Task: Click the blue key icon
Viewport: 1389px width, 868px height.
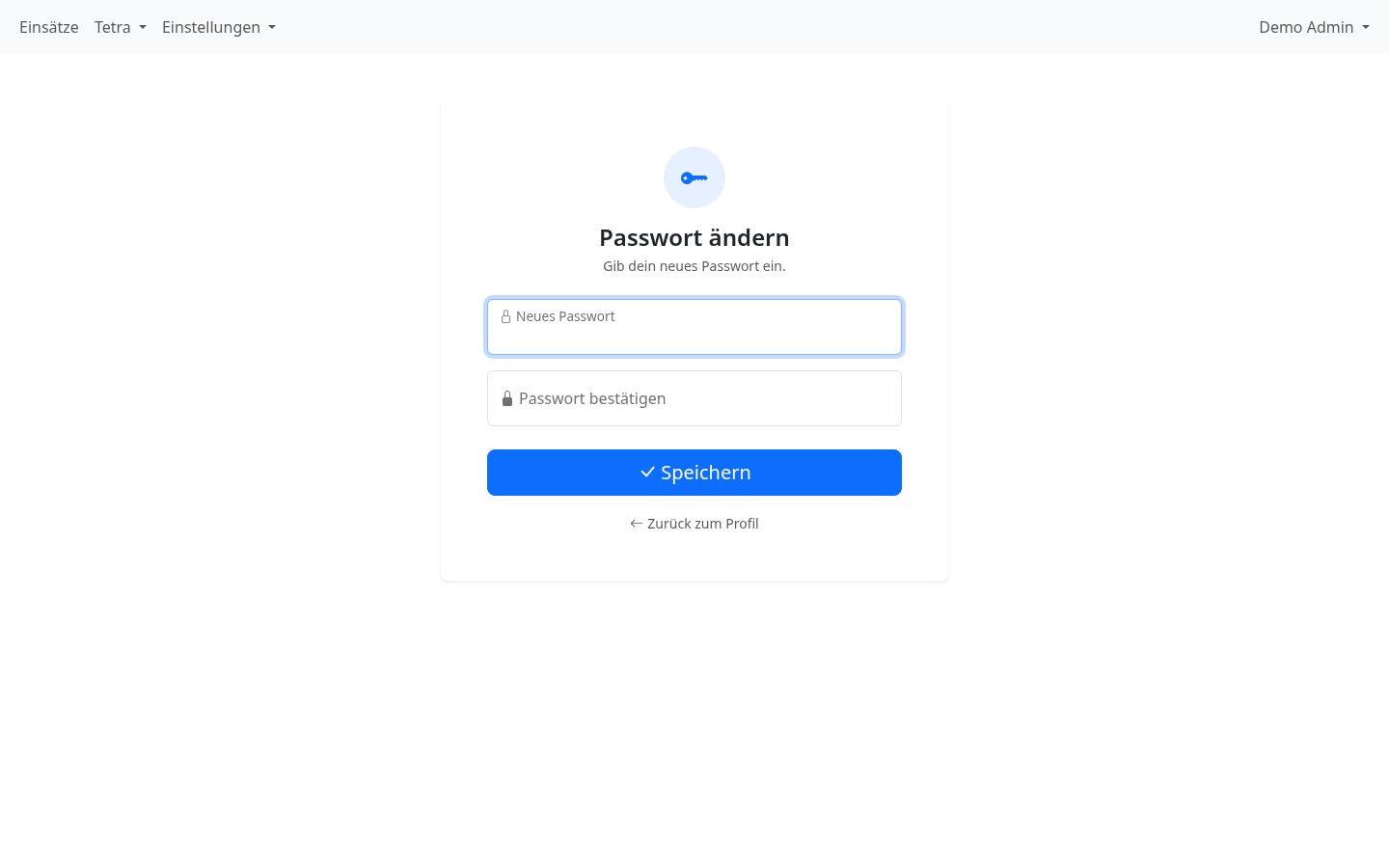Action: coord(694,177)
